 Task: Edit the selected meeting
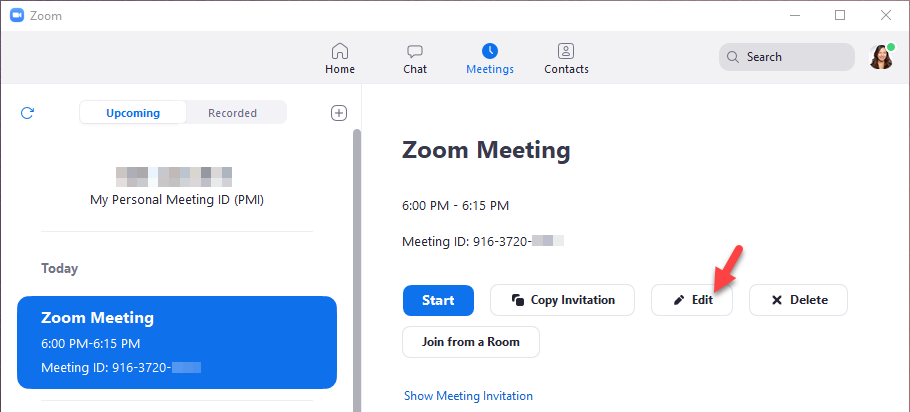(x=692, y=300)
